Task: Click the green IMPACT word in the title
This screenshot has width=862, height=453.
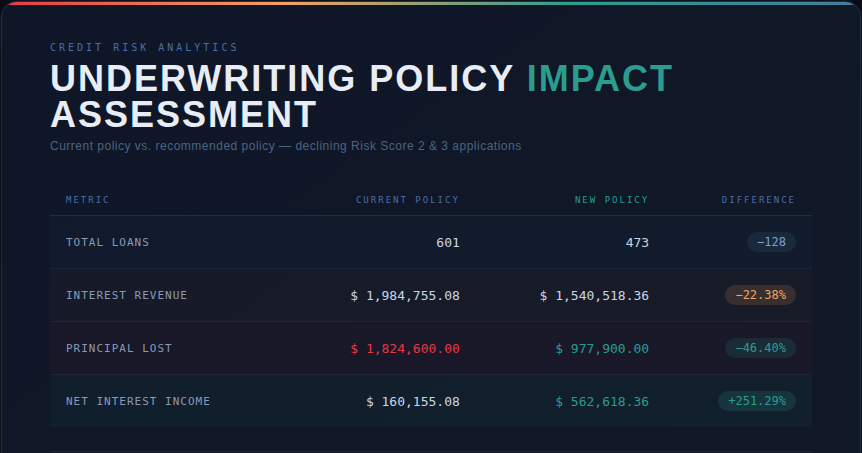Action: tap(599, 79)
